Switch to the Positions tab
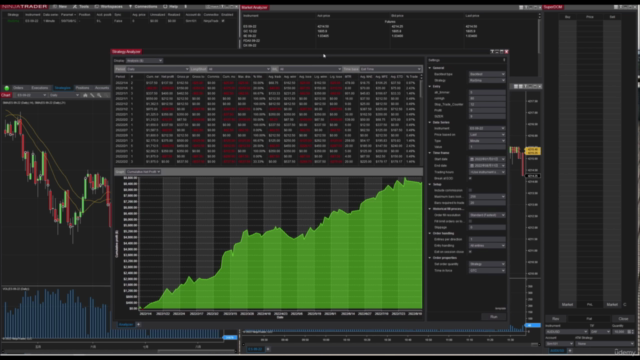Screen dimensions: 640x360 pyautogui.click(x=82, y=88)
